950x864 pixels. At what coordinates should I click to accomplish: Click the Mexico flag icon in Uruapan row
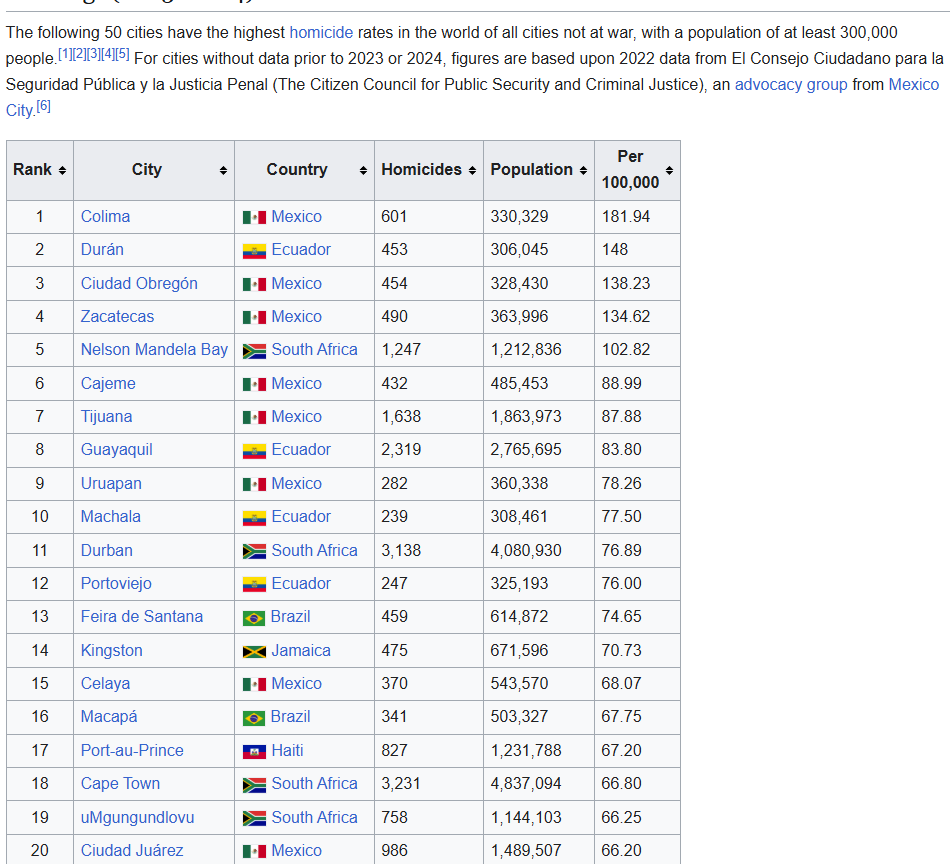click(x=254, y=485)
